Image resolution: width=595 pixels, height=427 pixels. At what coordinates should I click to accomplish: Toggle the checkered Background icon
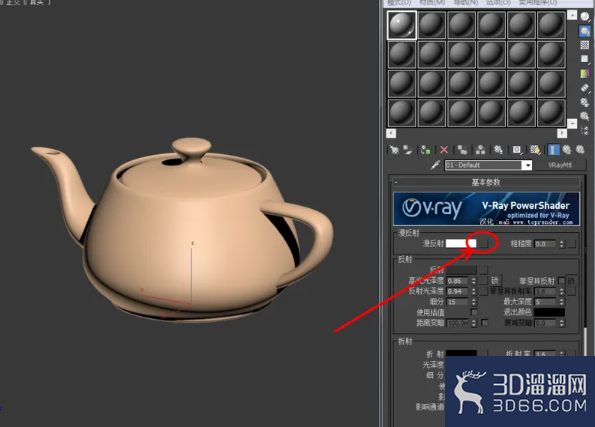click(x=585, y=45)
